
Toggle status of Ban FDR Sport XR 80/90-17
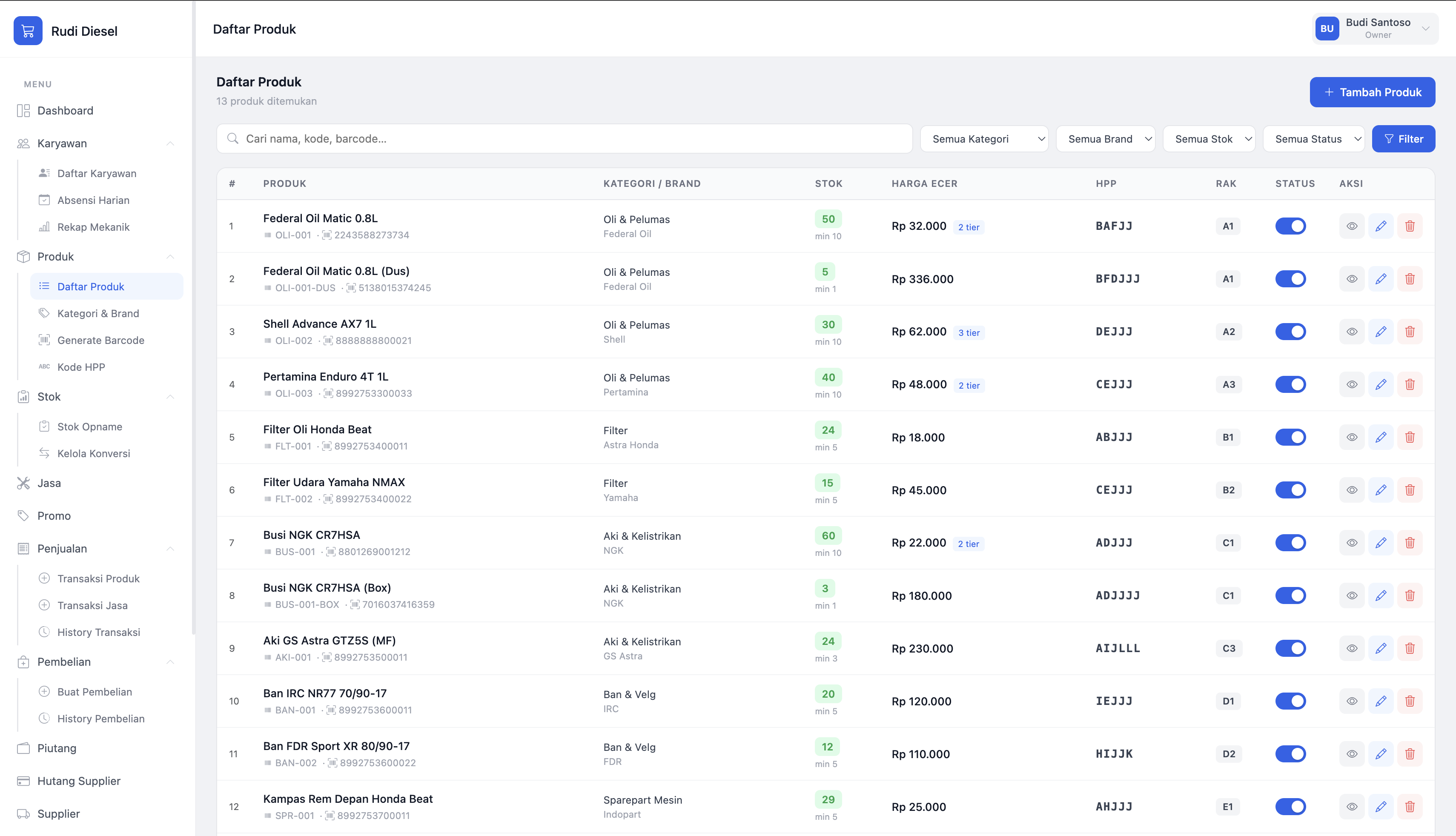point(1291,754)
